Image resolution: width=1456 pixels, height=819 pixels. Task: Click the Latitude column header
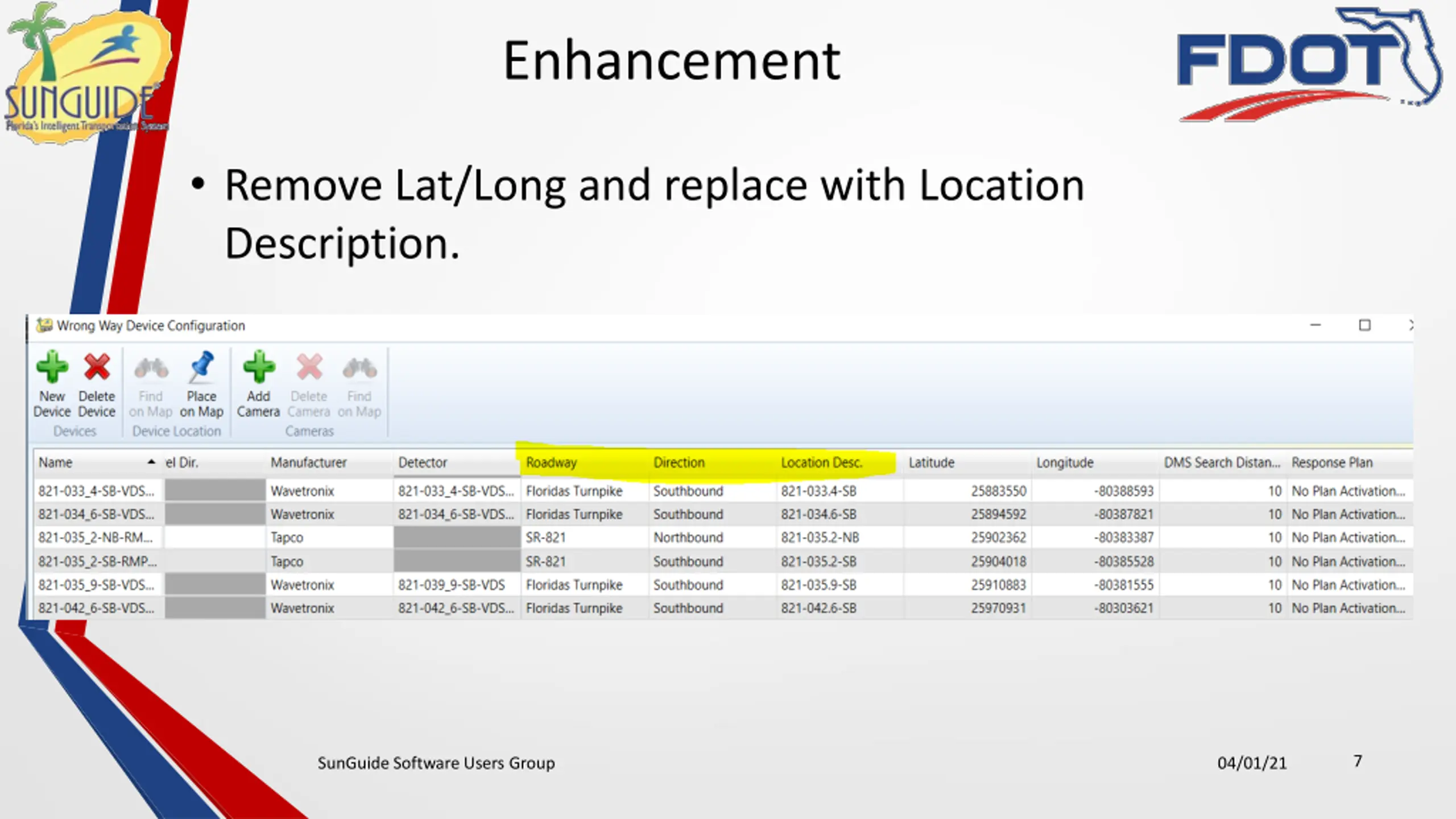point(967,462)
